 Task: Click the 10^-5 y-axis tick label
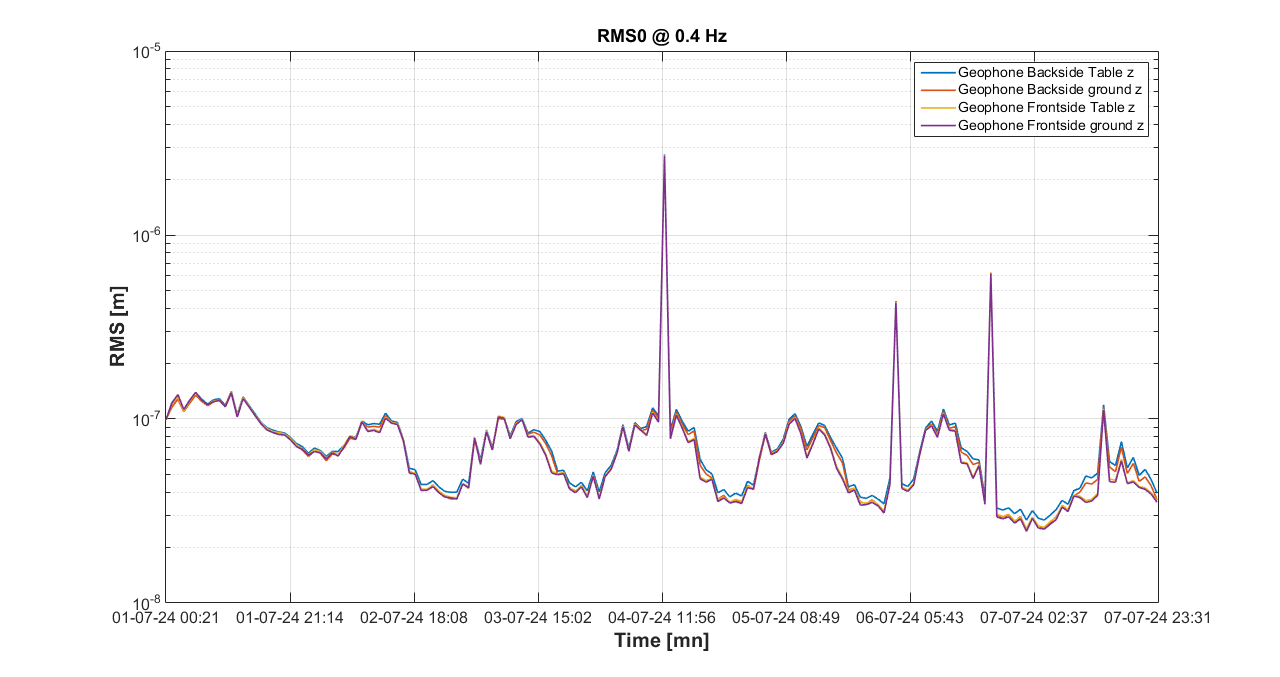(145, 51)
